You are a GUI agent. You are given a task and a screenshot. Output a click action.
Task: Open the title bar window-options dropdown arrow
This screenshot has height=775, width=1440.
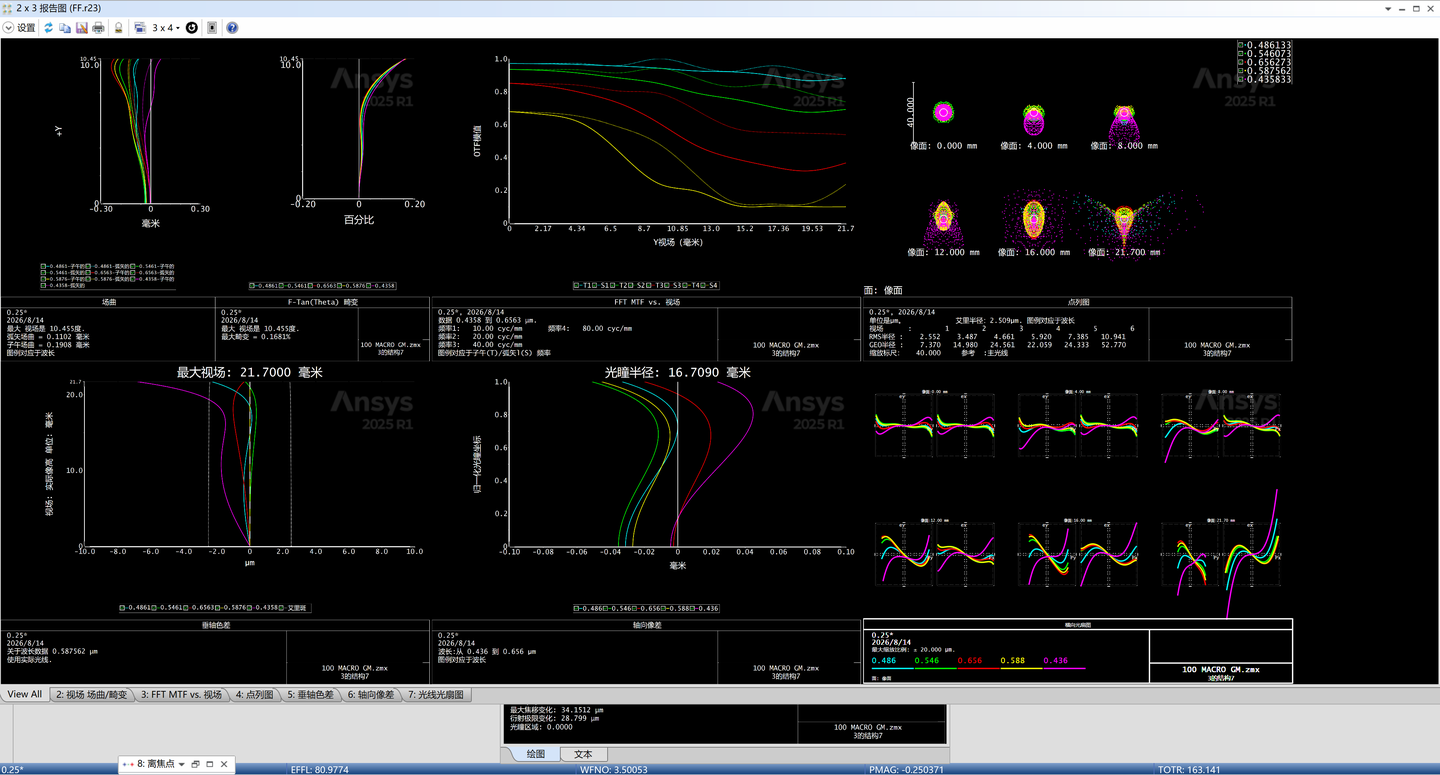(1386, 8)
